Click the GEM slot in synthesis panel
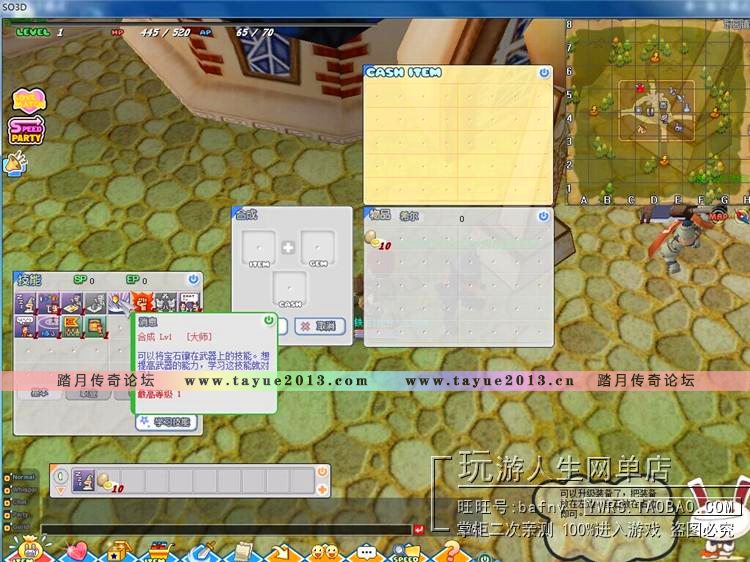This screenshot has width=750, height=562. (318, 248)
